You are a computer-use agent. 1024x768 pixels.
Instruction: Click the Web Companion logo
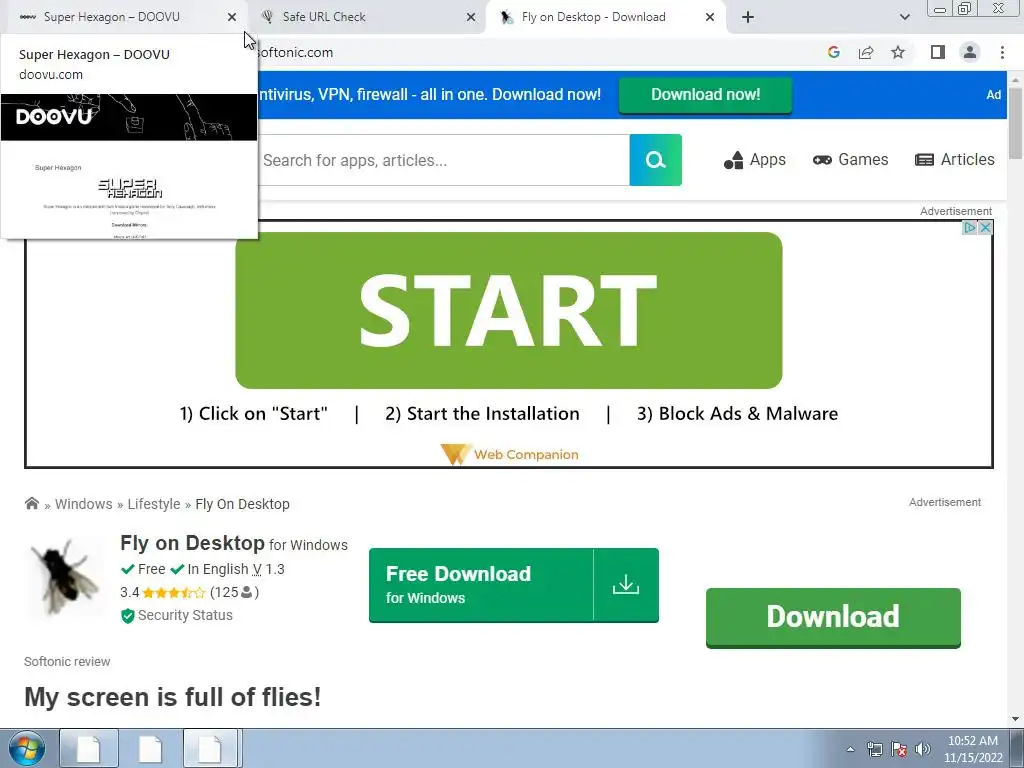click(509, 455)
